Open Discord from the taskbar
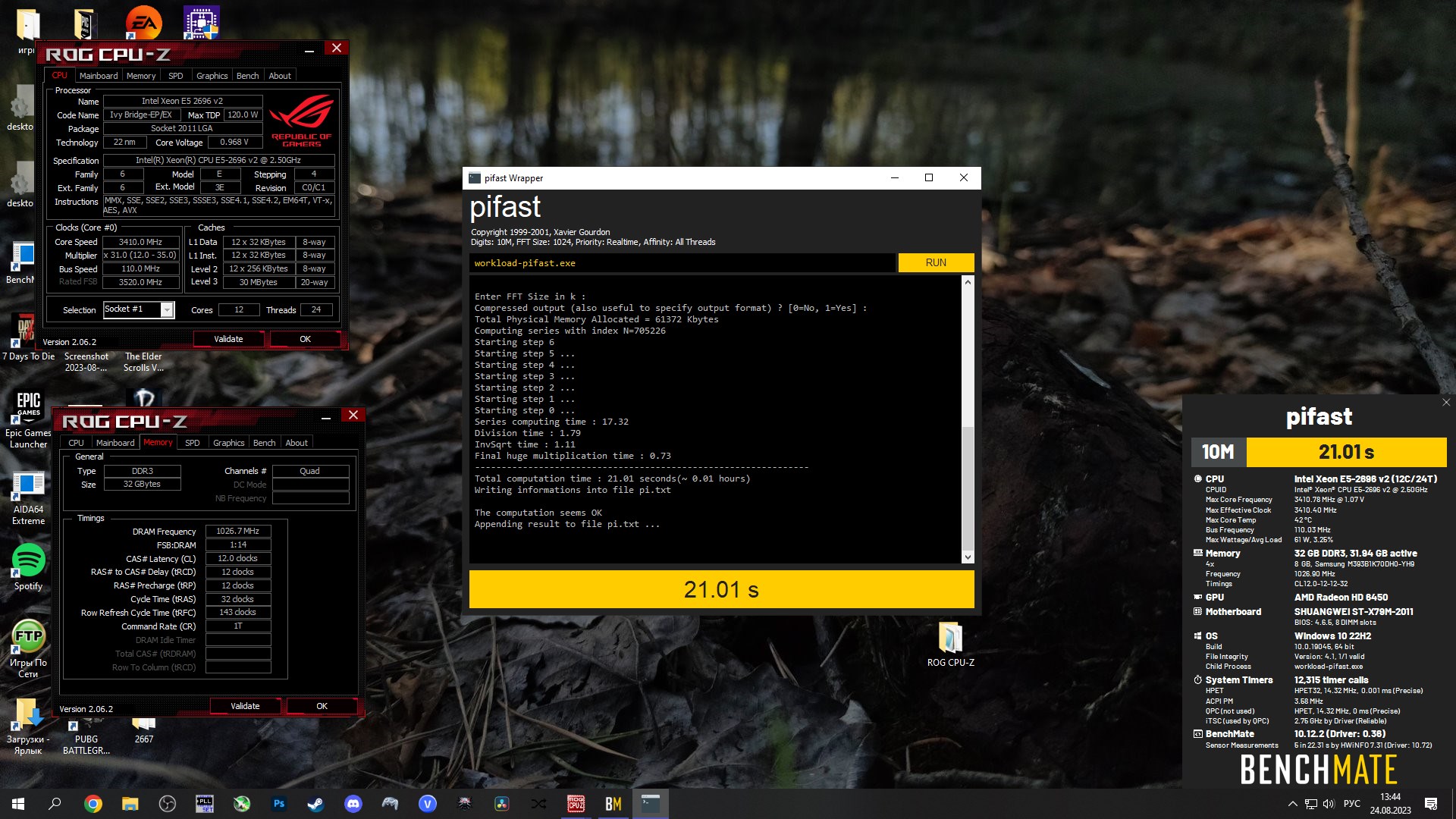 coord(353,804)
